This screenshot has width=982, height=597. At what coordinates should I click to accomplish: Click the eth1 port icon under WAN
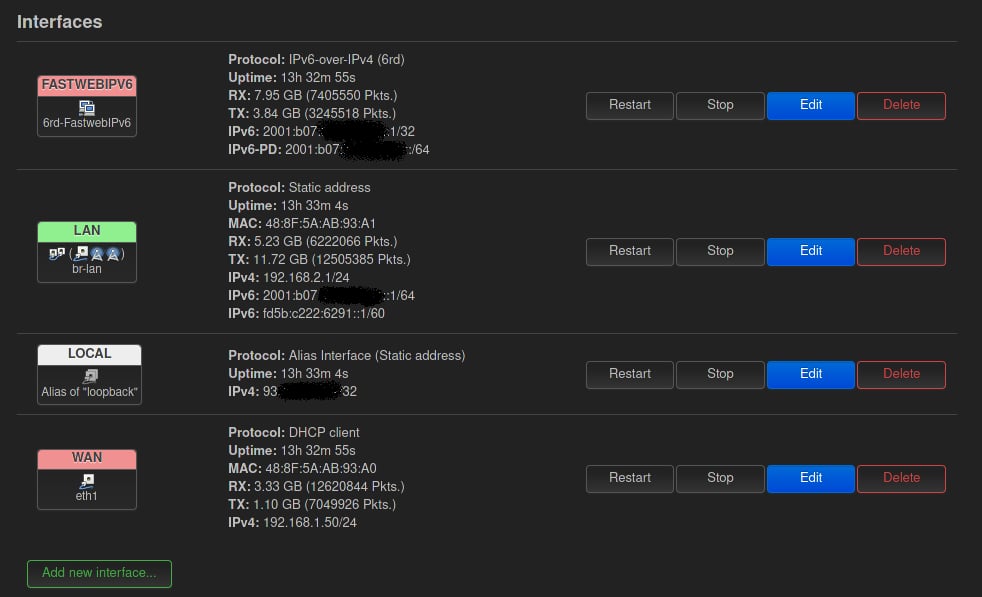pos(87,478)
